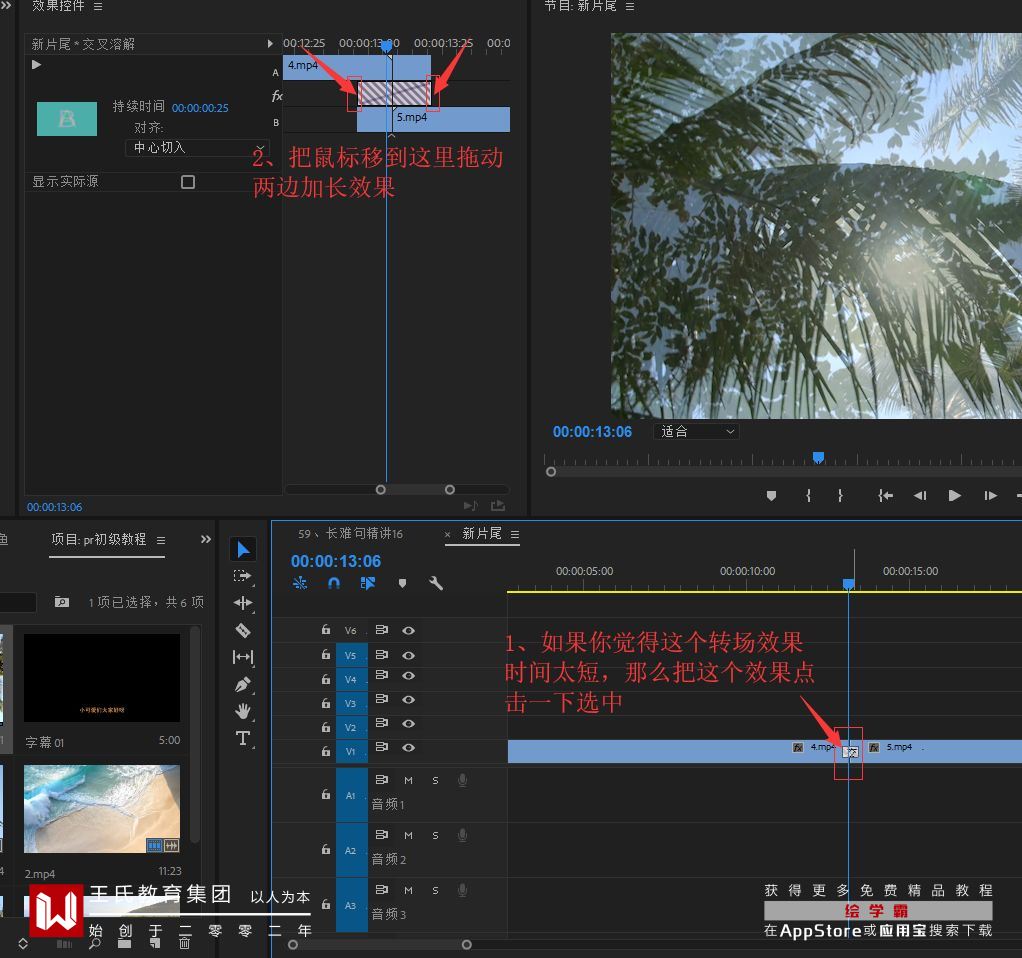Toggle V5 track output eye
1022x958 pixels.
tap(409, 655)
